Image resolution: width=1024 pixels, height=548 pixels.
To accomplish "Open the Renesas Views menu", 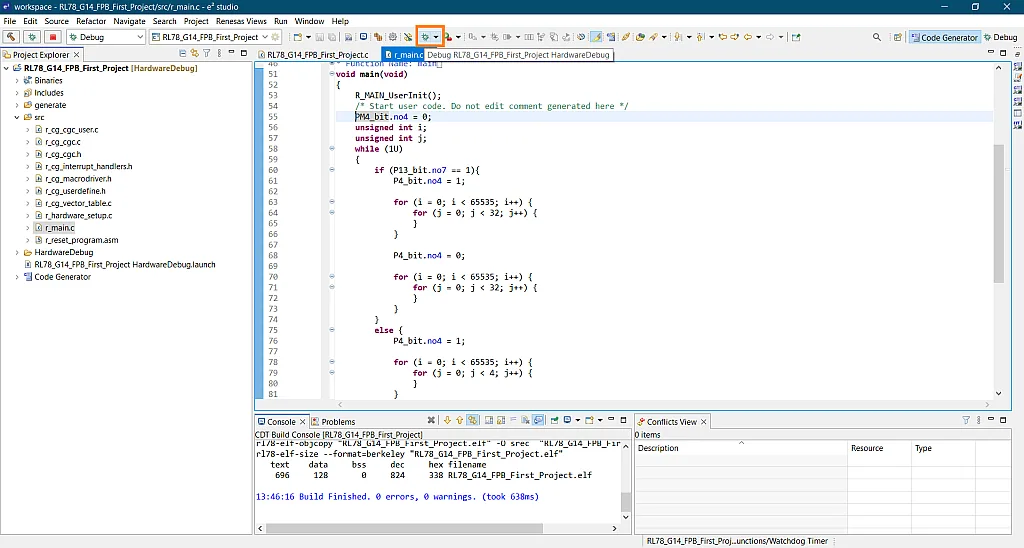I will [x=241, y=21].
